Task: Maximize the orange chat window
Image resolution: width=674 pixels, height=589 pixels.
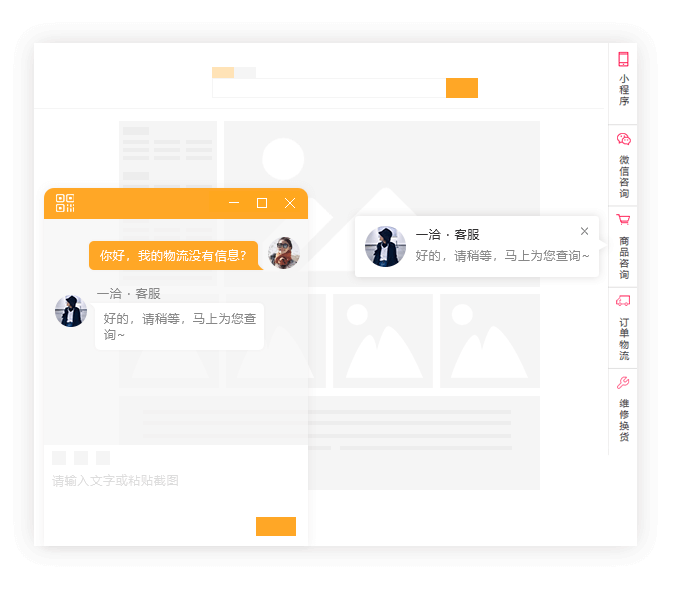Action: (262, 203)
